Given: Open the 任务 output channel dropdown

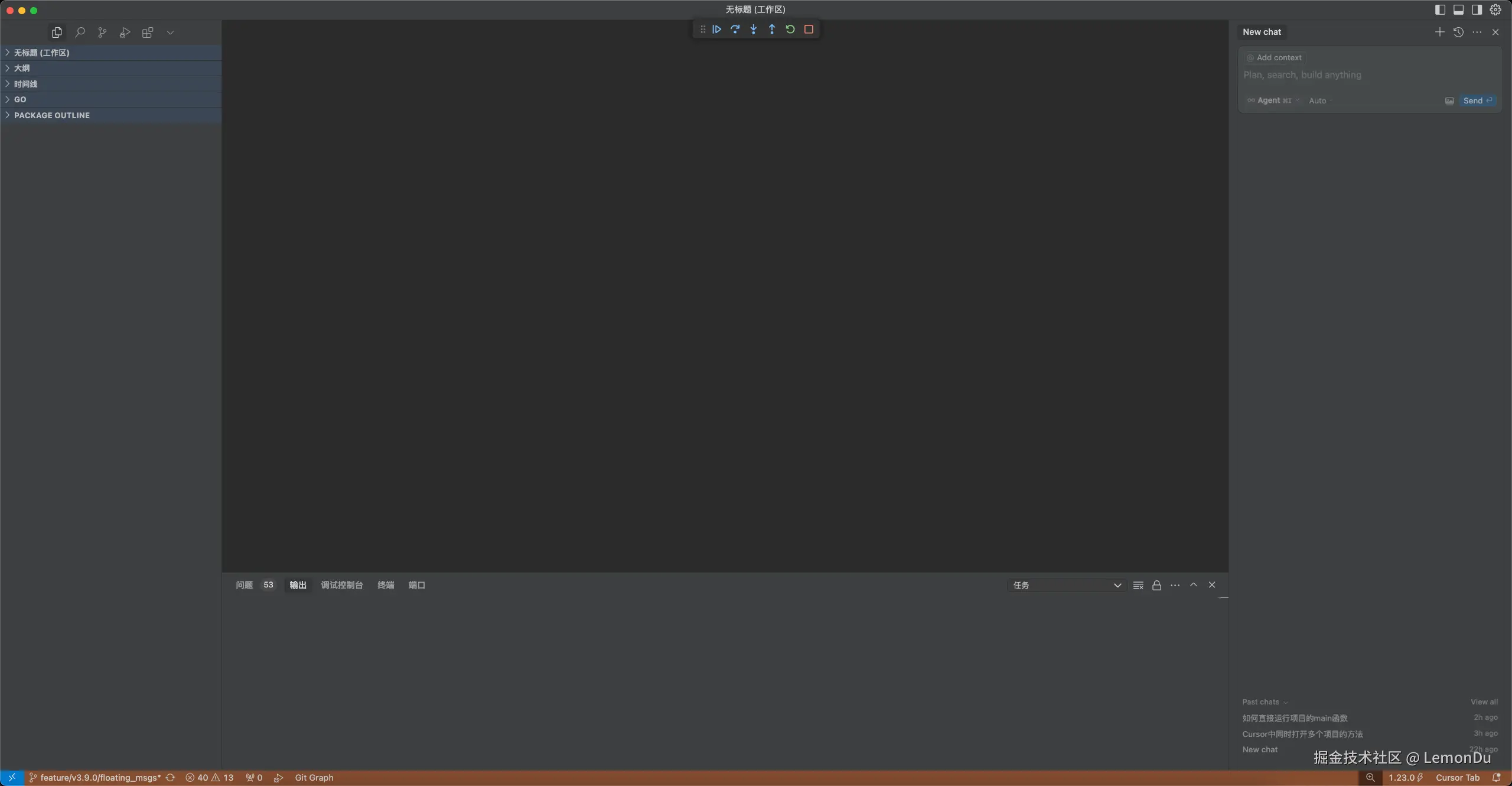Looking at the screenshot, I should [1066, 585].
